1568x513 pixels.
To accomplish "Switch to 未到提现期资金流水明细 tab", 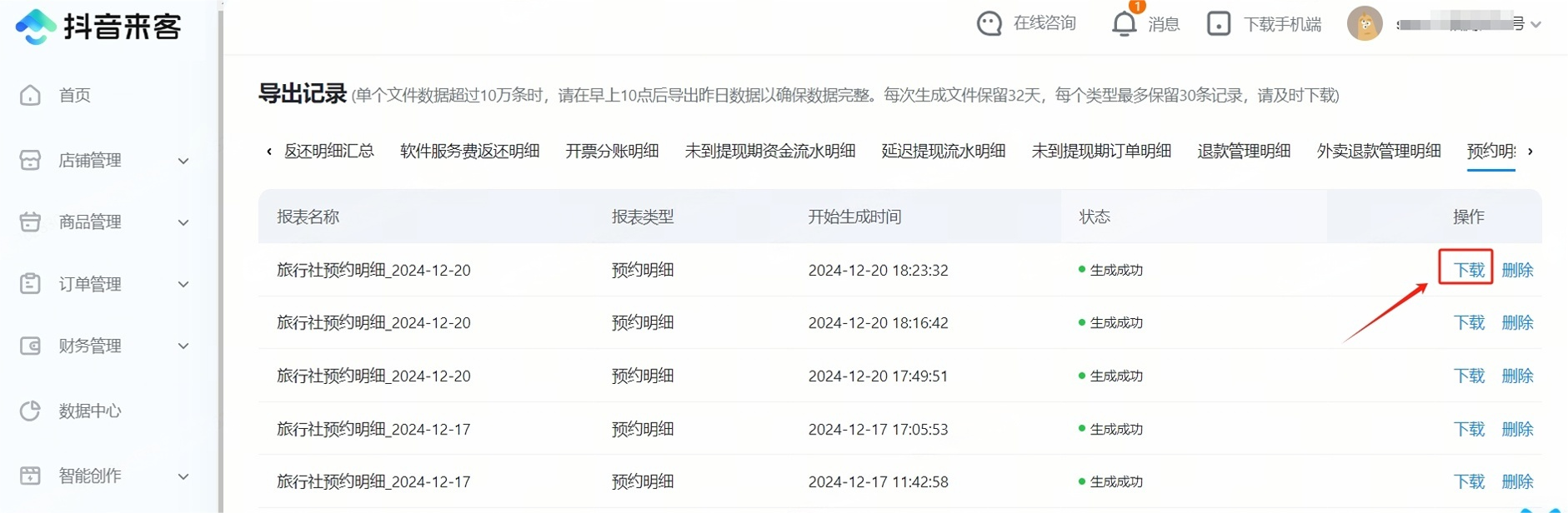I will [769, 151].
